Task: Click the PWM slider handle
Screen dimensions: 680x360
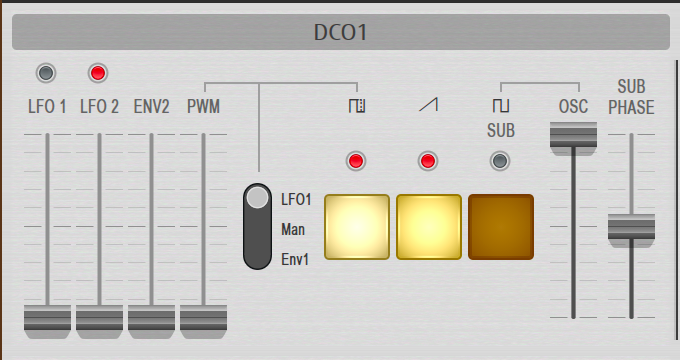Action: coord(203,321)
